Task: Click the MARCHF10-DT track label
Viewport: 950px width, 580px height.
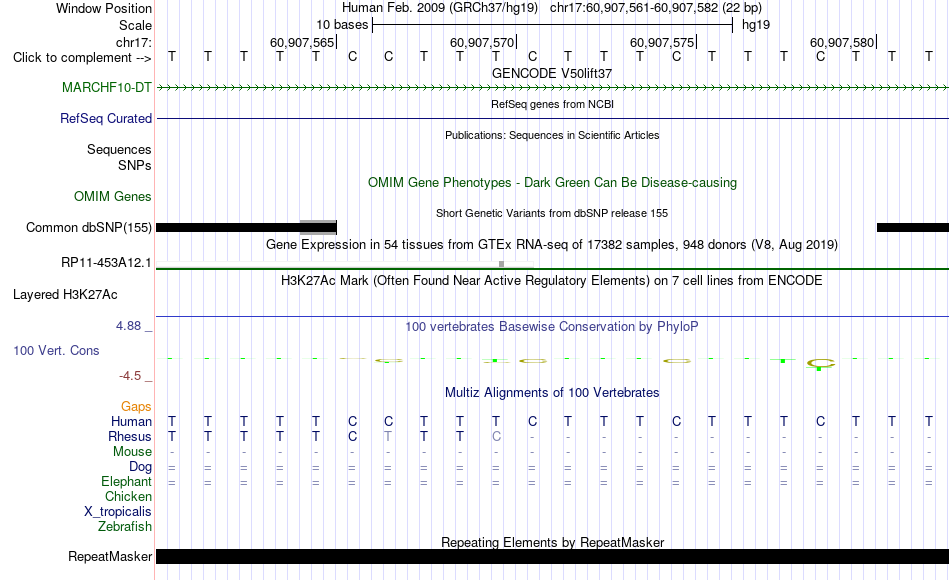Action: 107,88
